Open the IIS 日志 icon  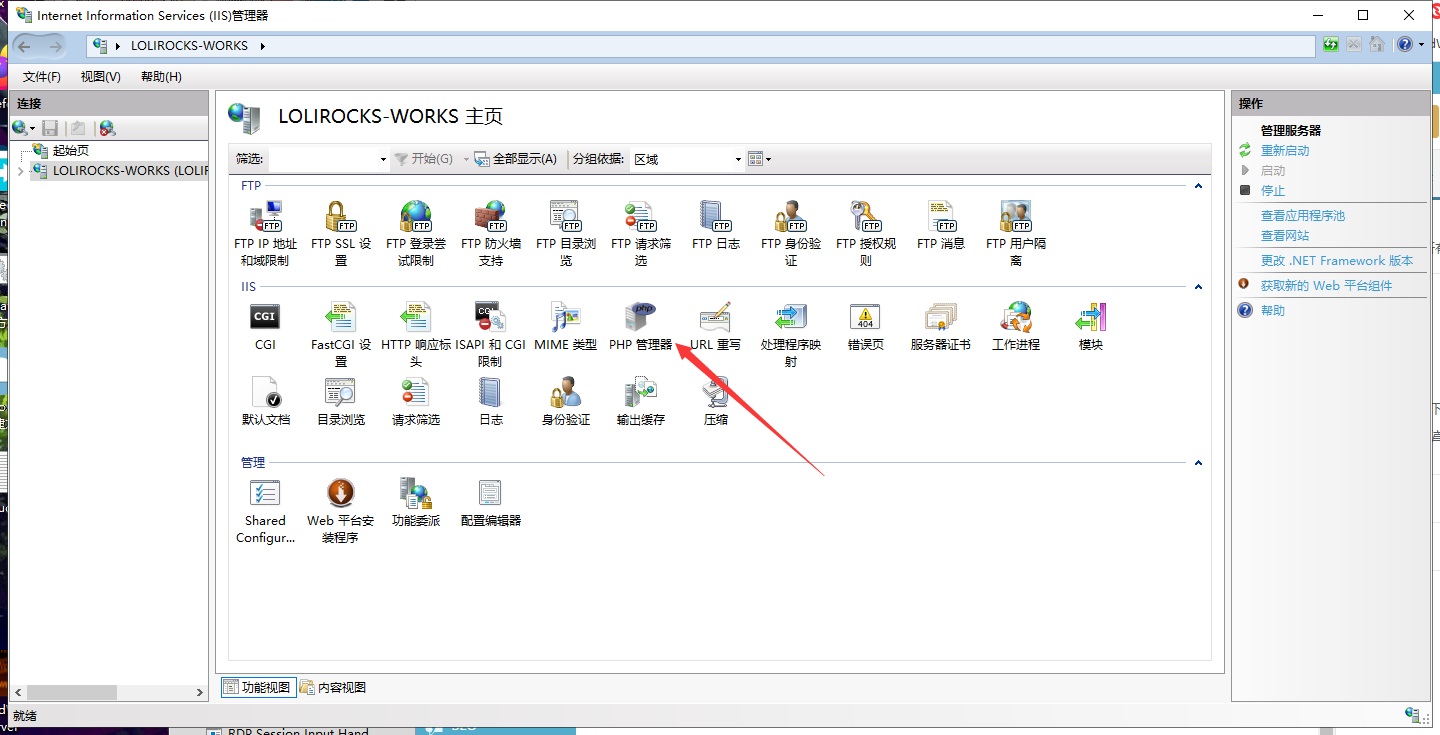(491, 401)
